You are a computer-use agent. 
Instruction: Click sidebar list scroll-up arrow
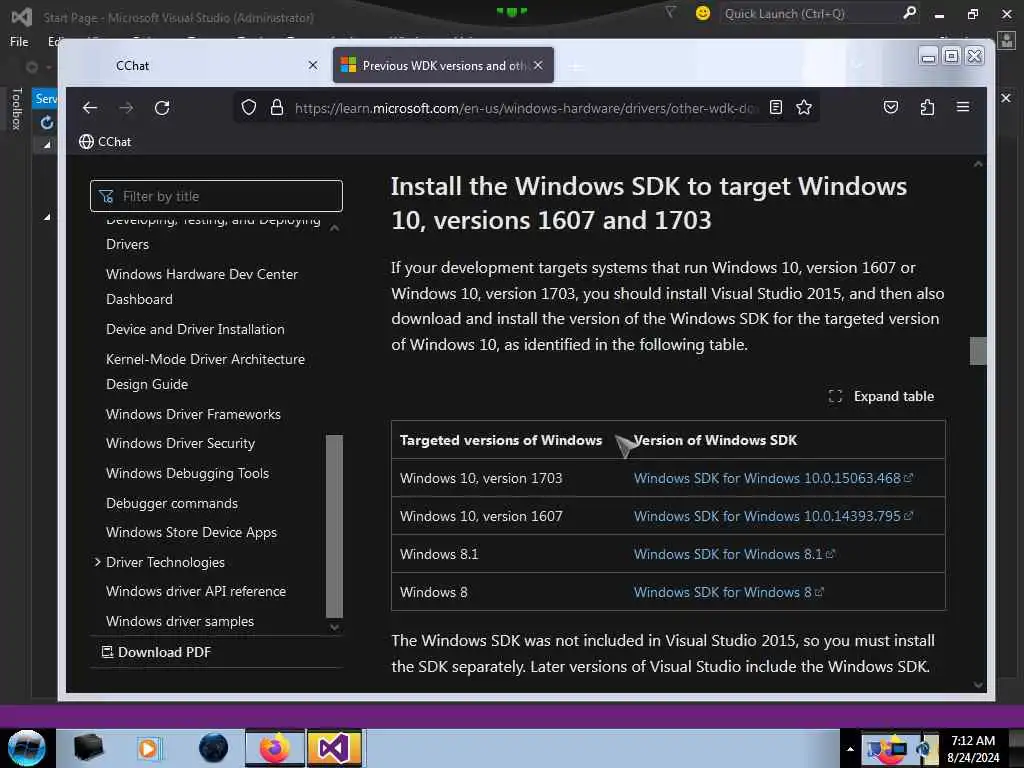tap(334, 228)
